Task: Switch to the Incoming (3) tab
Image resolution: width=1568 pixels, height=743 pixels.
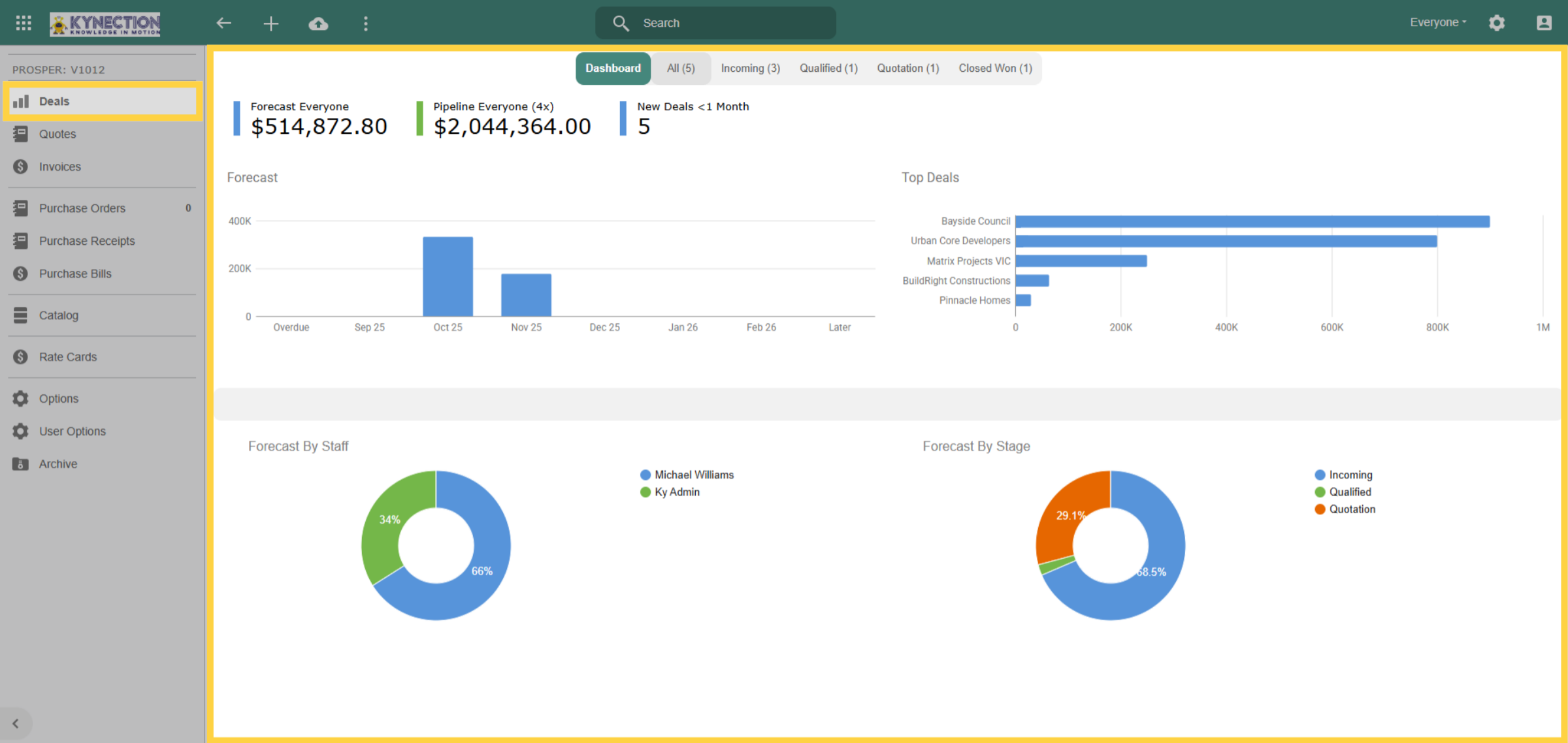Action: pos(750,68)
